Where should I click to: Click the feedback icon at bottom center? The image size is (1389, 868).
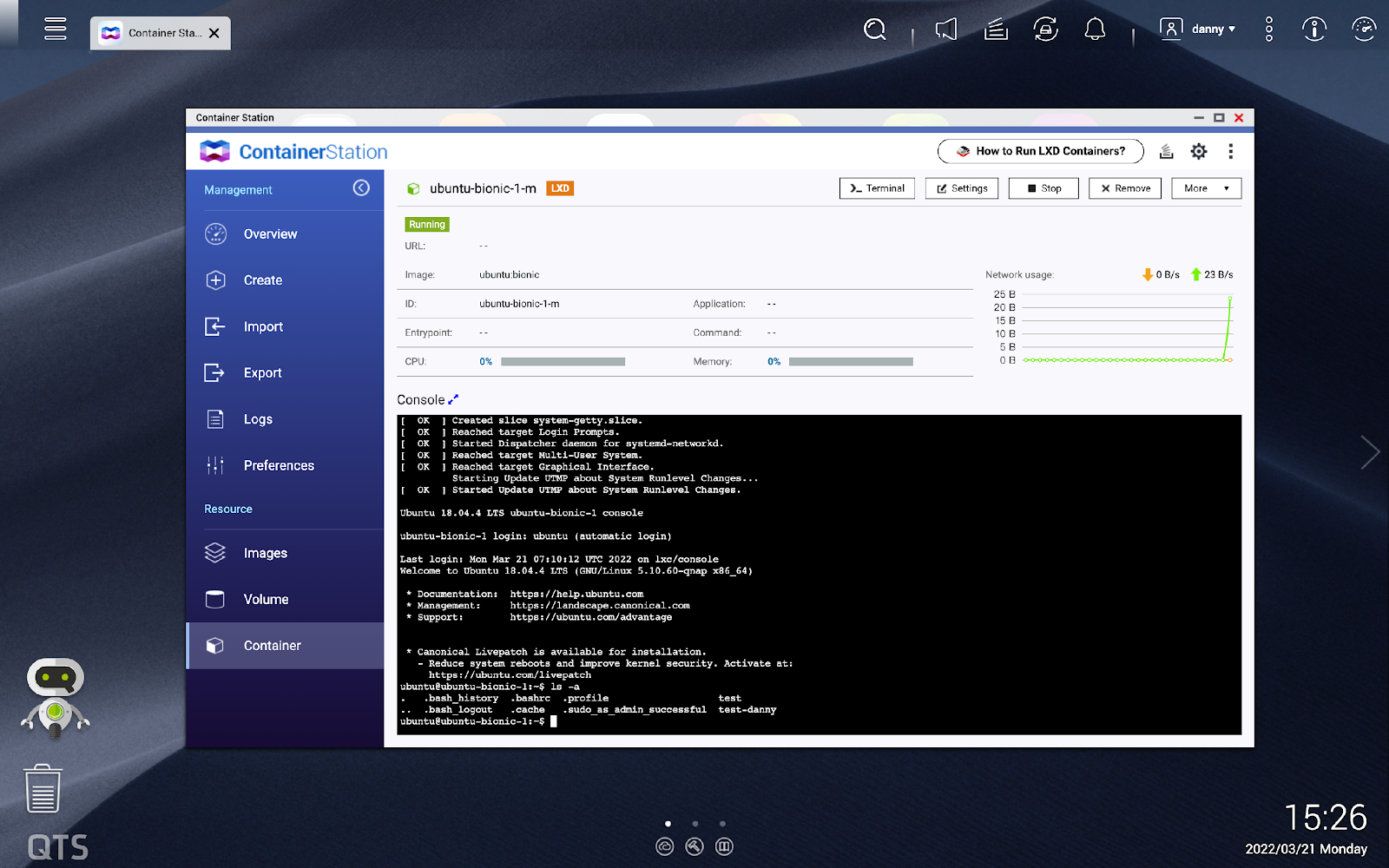(724, 846)
